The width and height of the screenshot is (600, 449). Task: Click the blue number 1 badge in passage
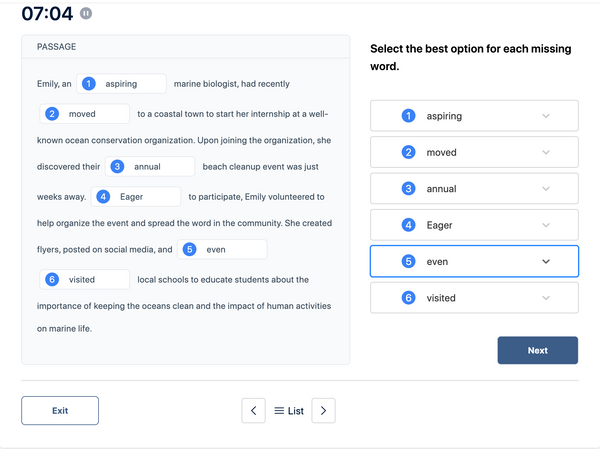(x=89, y=83)
